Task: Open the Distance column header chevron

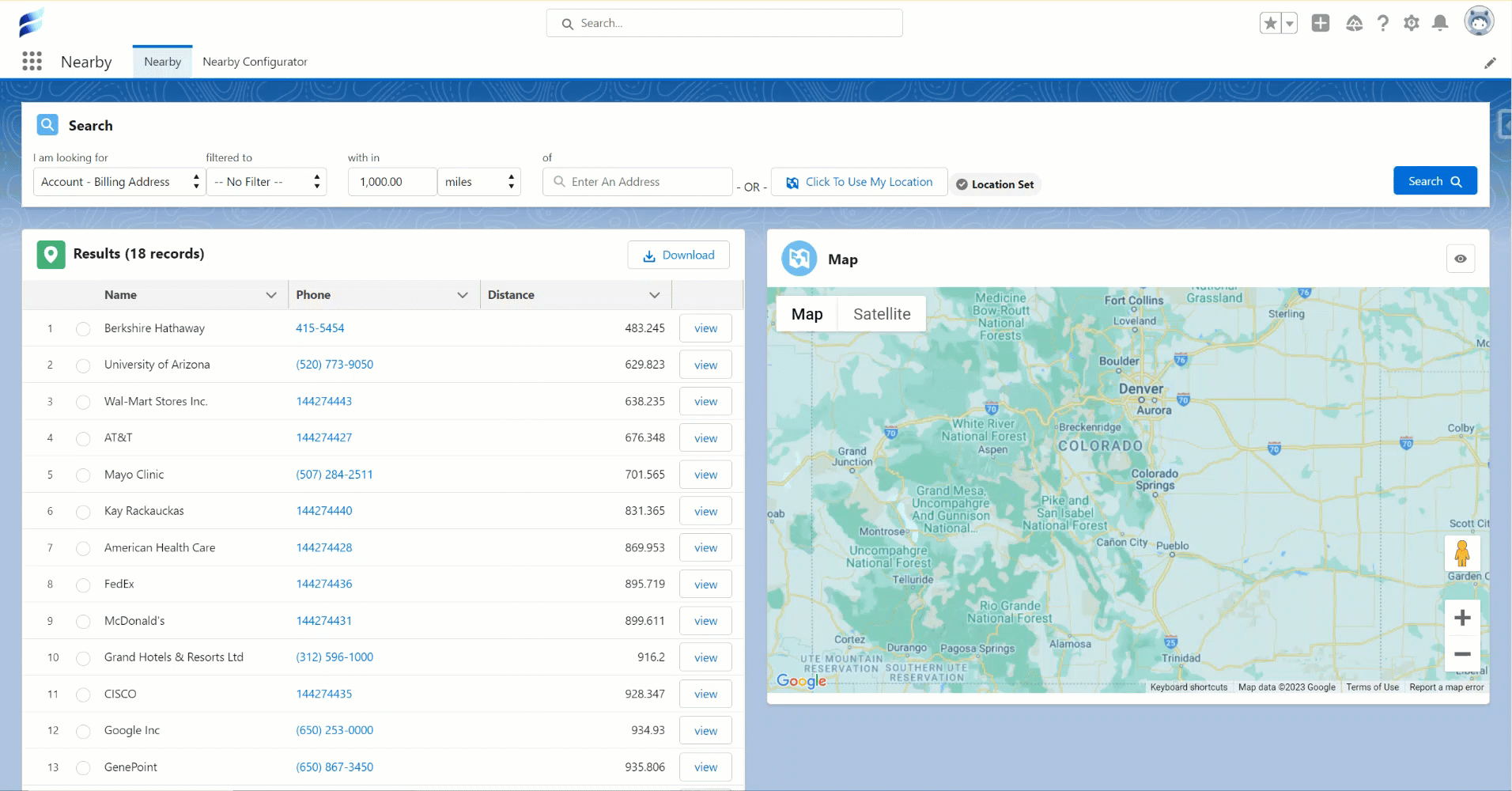Action: (x=654, y=295)
